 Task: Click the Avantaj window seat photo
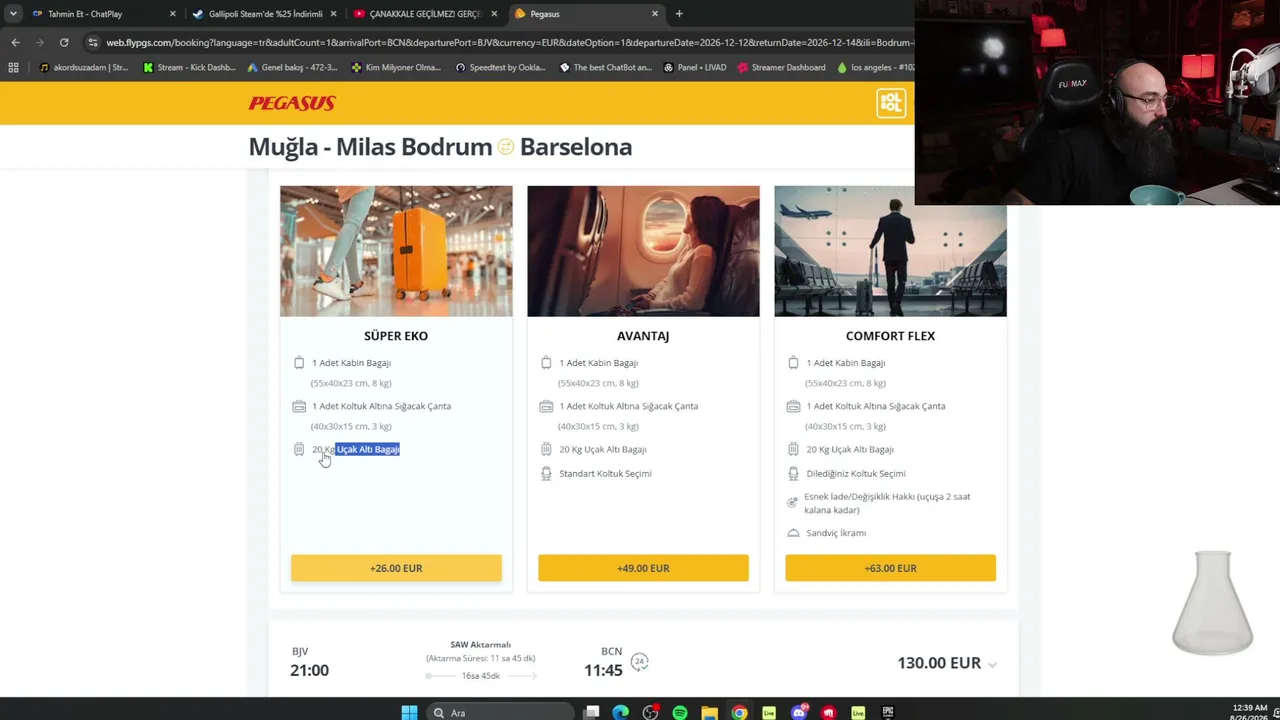[x=643, y=251]
